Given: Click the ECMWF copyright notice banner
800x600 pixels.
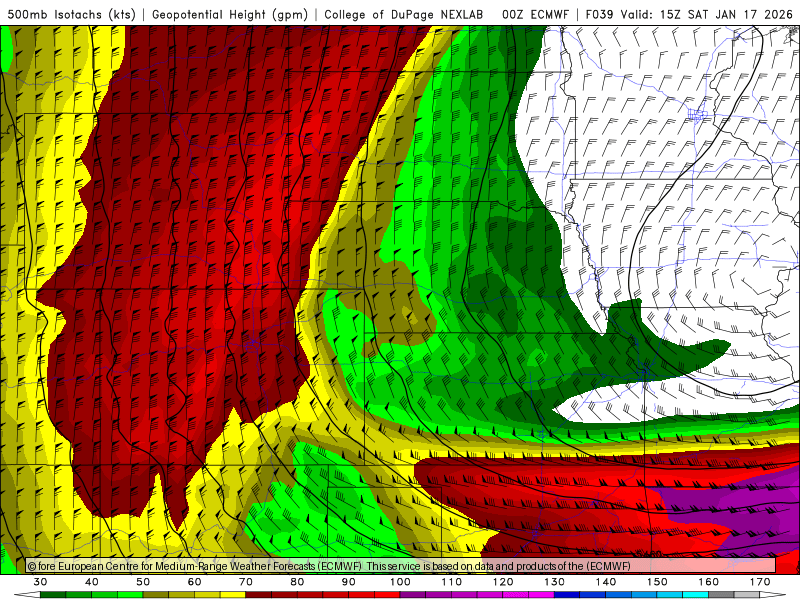Looking at the screenshot, I should pos(401,566).
